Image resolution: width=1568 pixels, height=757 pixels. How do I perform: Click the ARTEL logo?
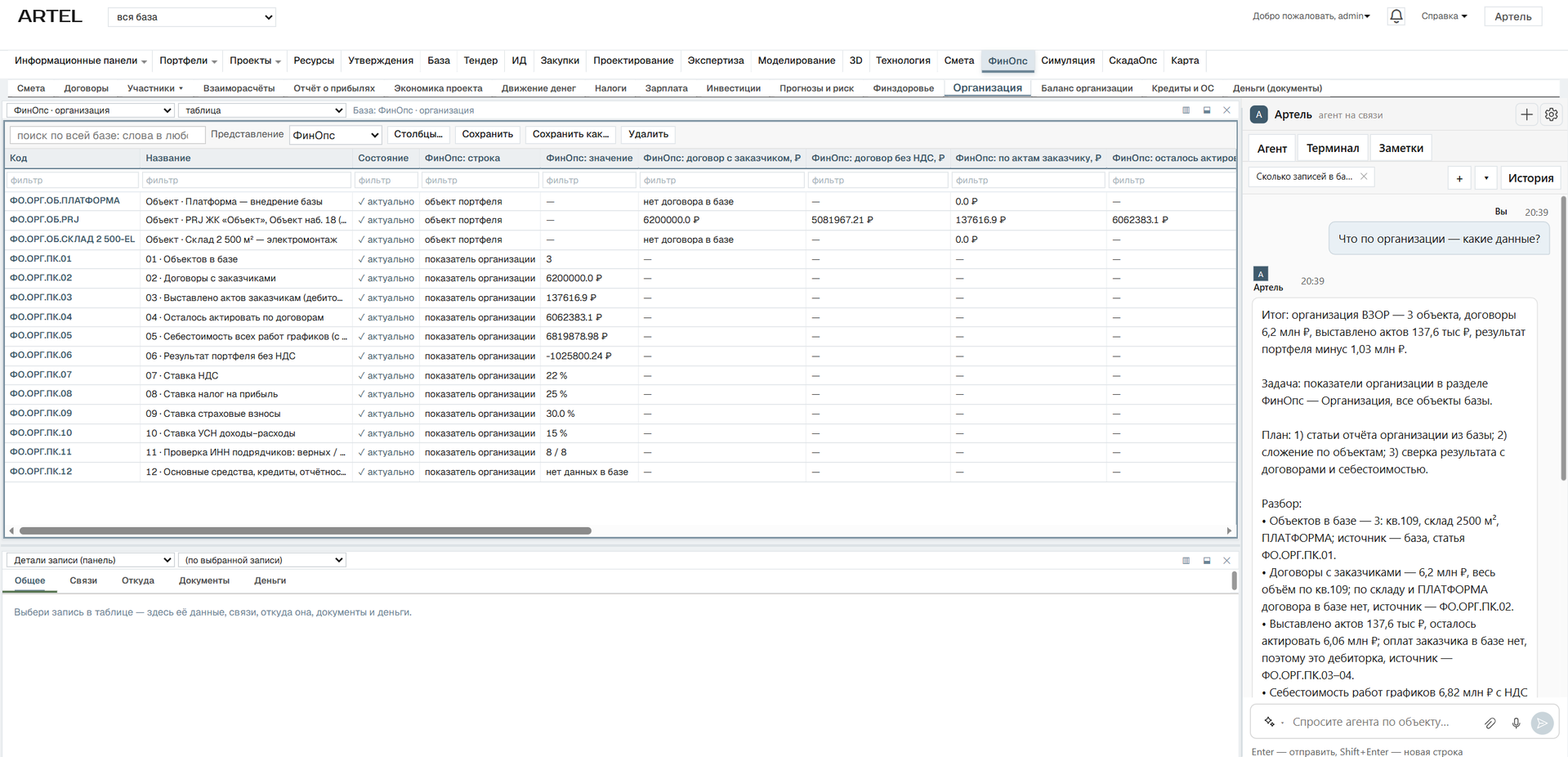tap(50, 16)
